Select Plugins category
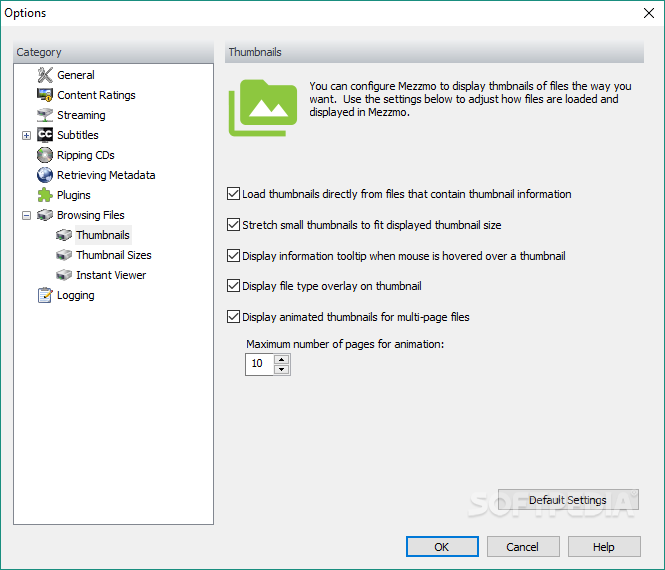 tap(74, 195)
